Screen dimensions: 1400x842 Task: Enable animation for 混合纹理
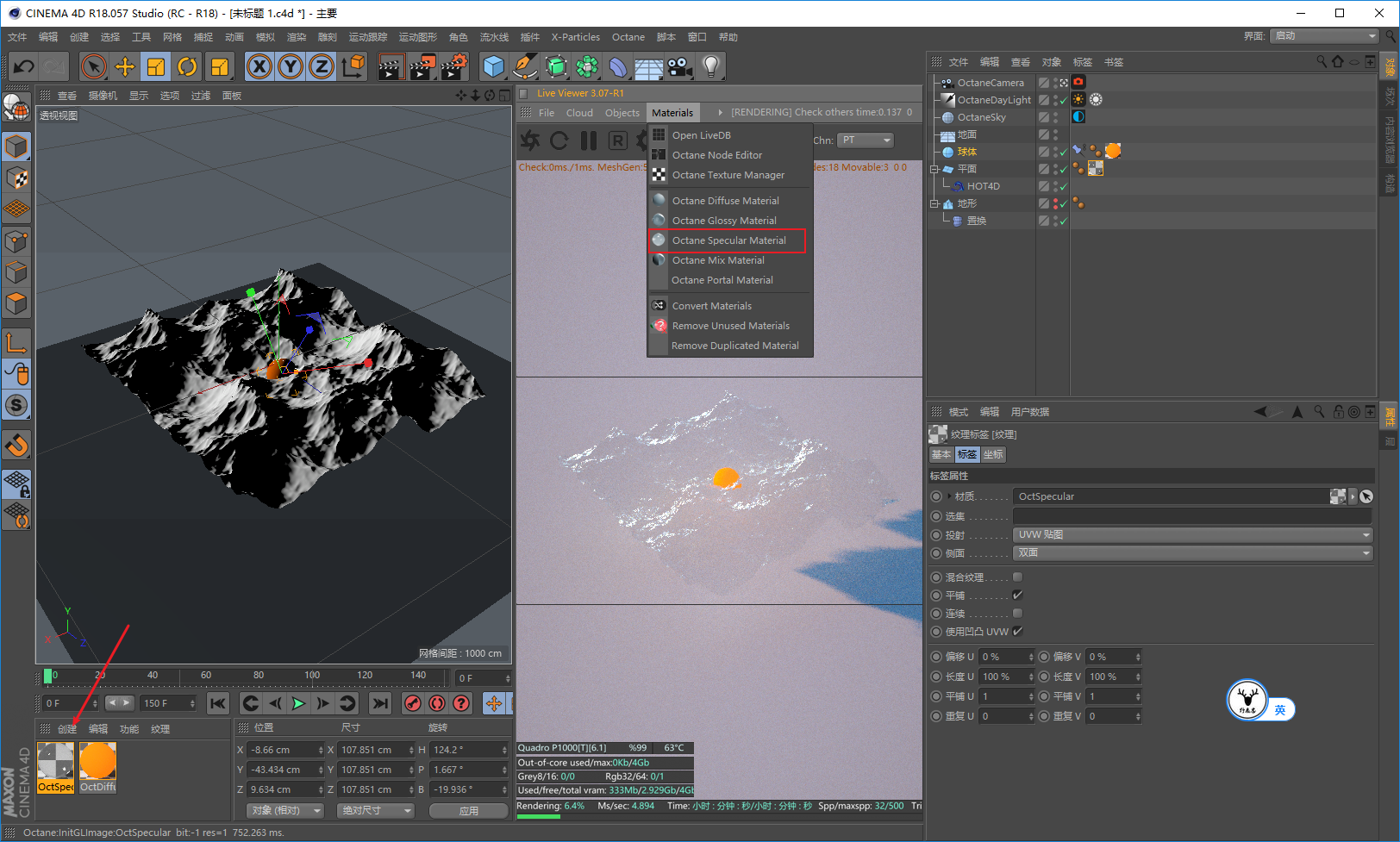pyautogui.click(x=936, y=577)
